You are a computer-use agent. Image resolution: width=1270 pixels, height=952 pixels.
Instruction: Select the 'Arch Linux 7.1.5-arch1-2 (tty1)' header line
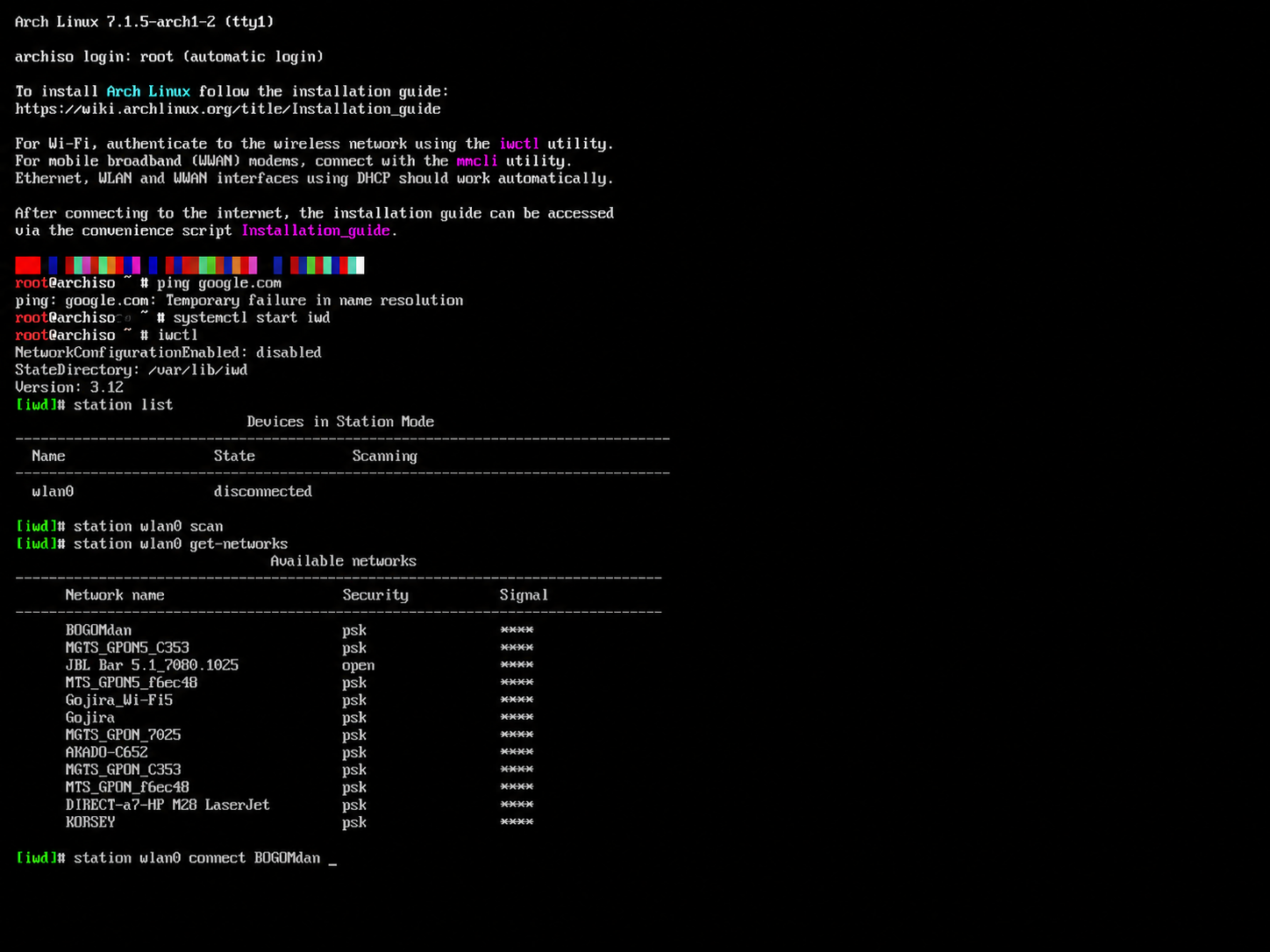pos(145,22)
